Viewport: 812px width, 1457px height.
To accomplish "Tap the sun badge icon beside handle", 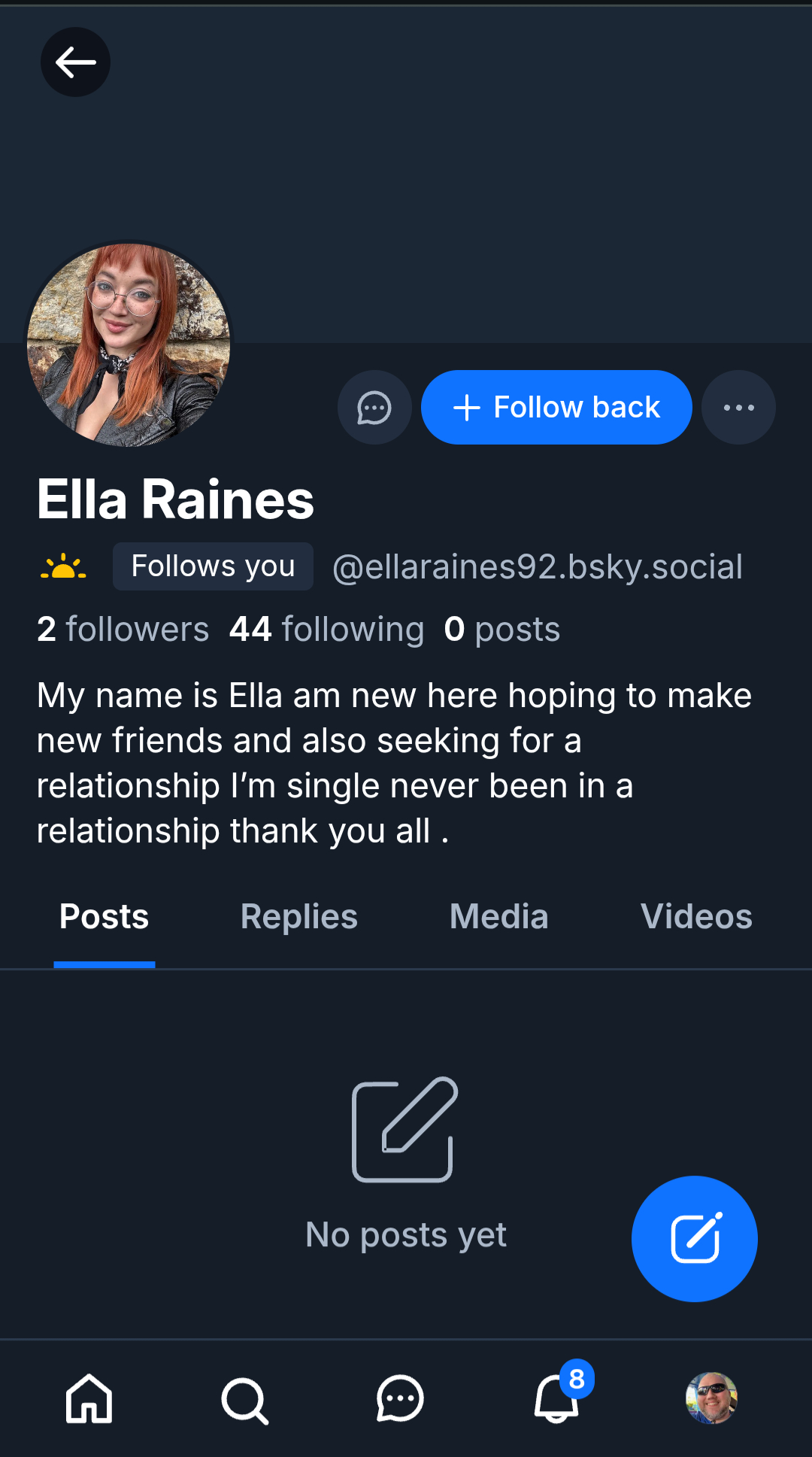I will click(x=63, y=566).
